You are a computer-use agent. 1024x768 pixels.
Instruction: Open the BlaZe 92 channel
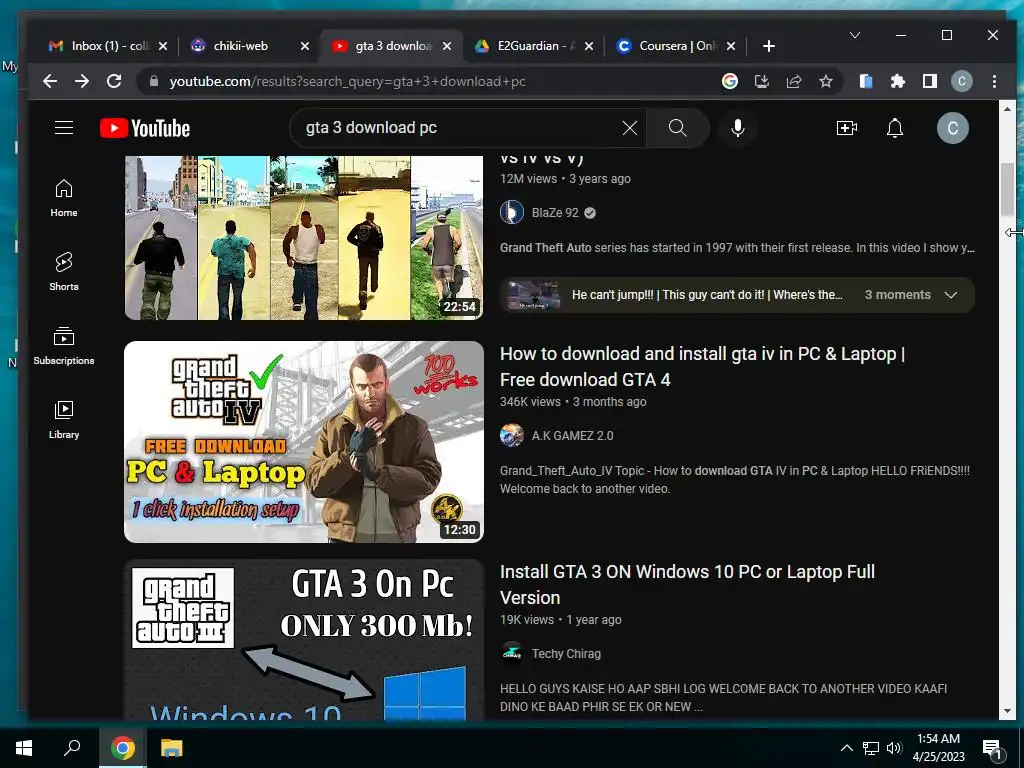(x=555, y=213)
